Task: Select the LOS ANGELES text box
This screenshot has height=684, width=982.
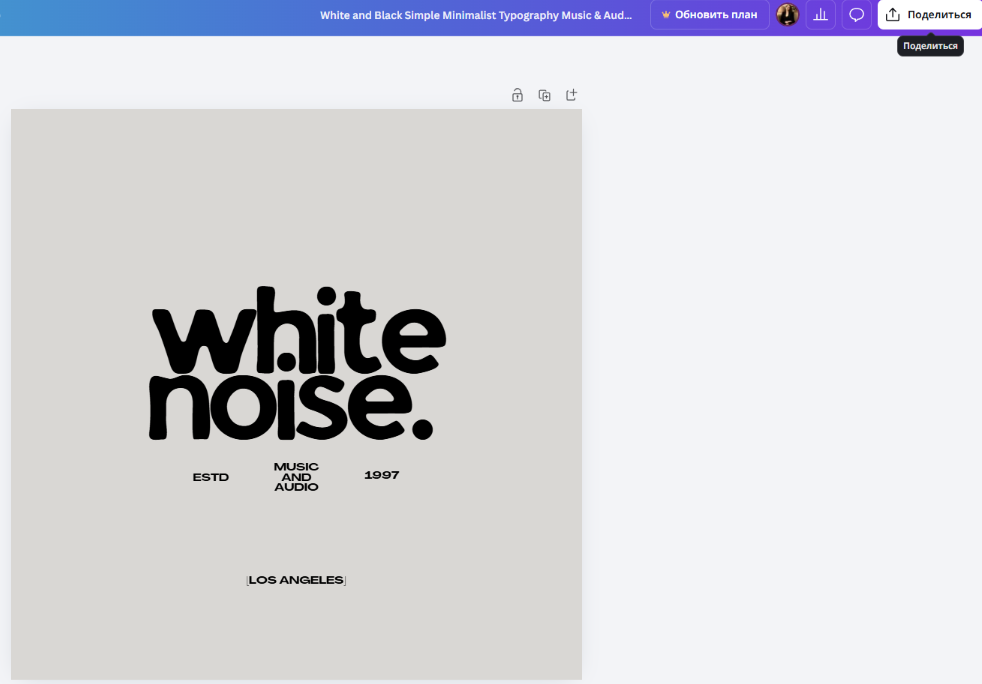Action: [x=296, y=580]
